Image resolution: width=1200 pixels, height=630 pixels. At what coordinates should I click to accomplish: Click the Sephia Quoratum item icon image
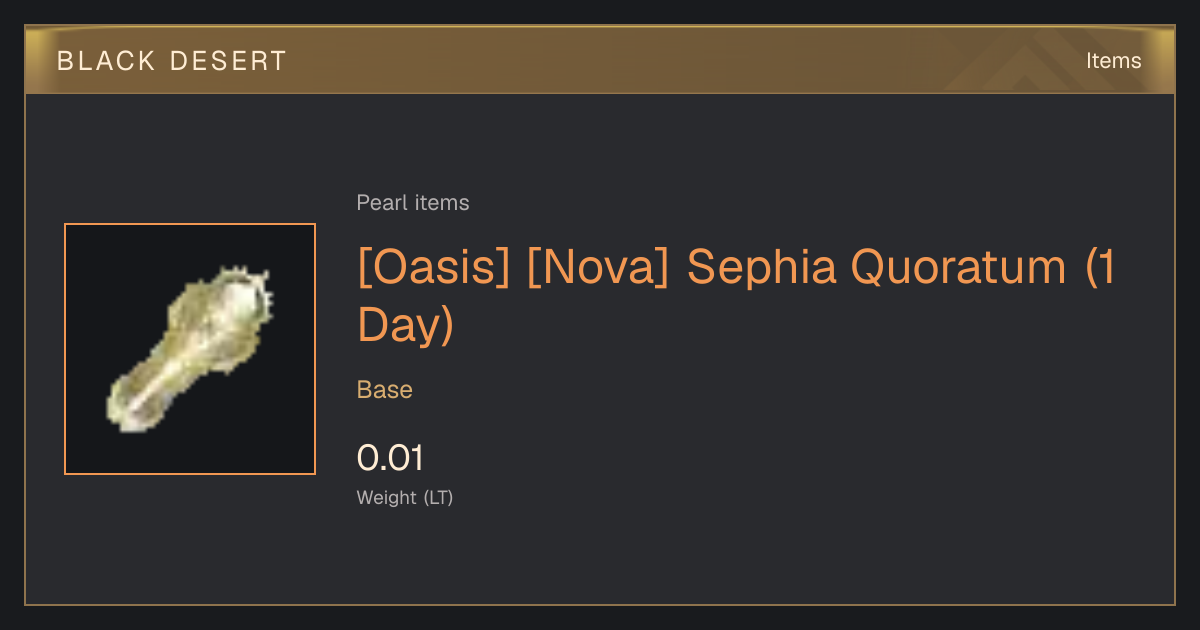click(189, 348)
